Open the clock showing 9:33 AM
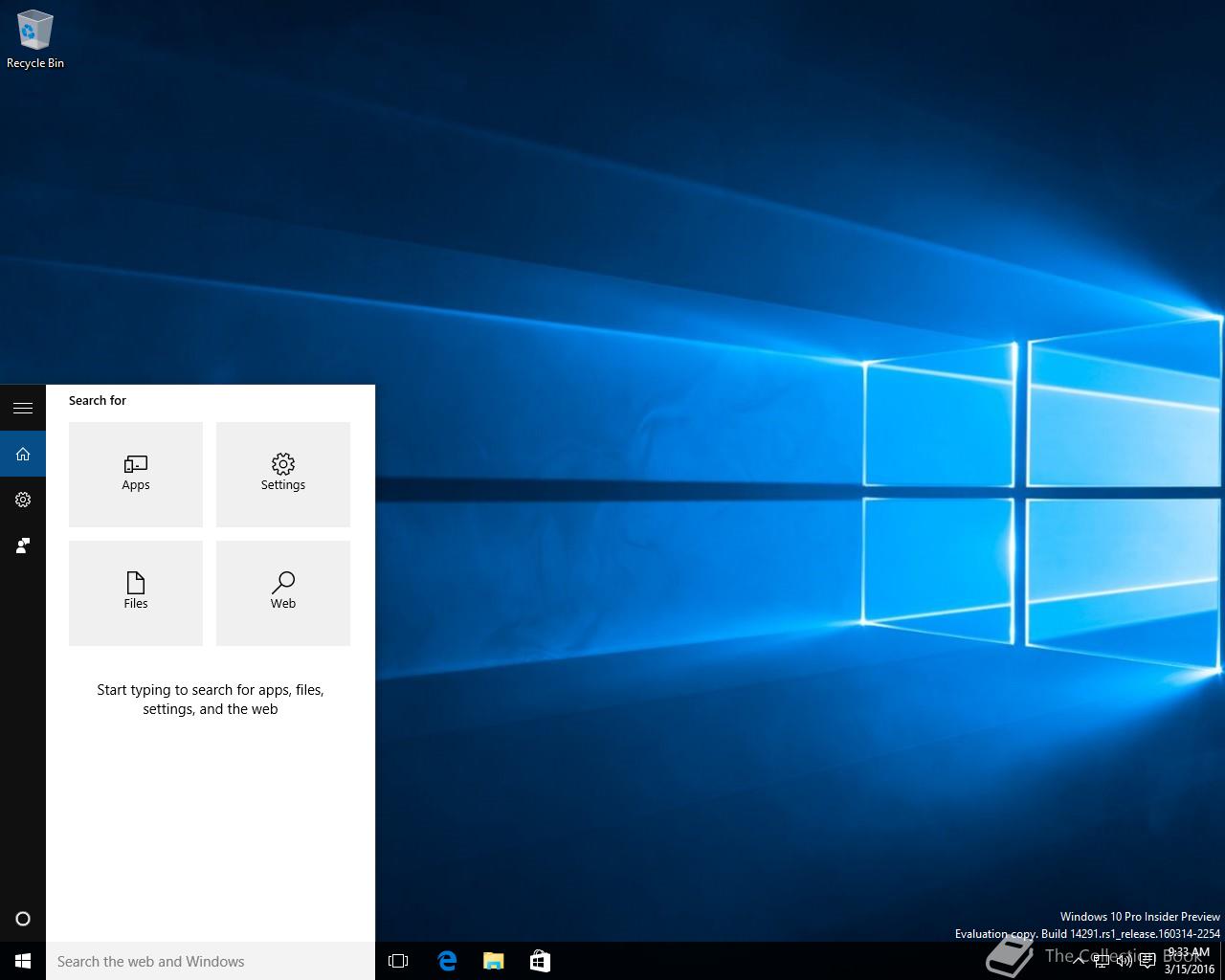1225x980 pixels. tap(1190, 961)
